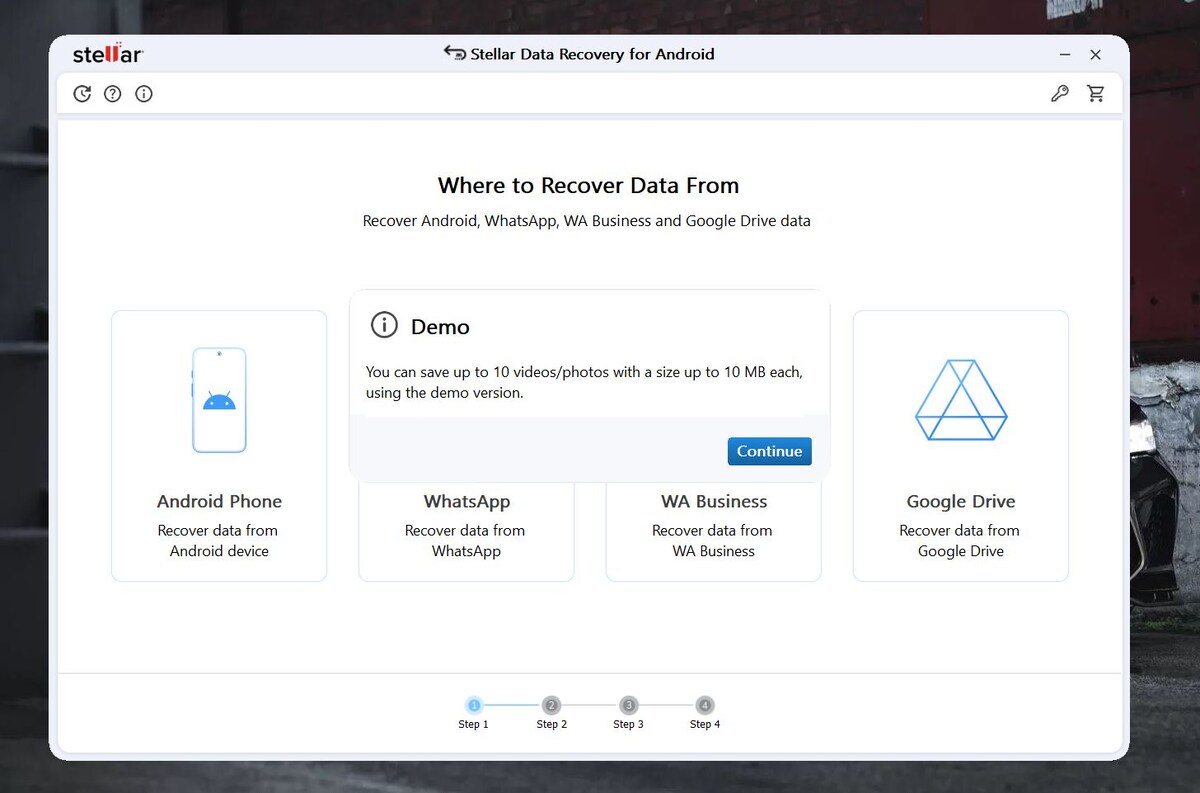Open the about information icon in toolbar

(x=144, y=94)
